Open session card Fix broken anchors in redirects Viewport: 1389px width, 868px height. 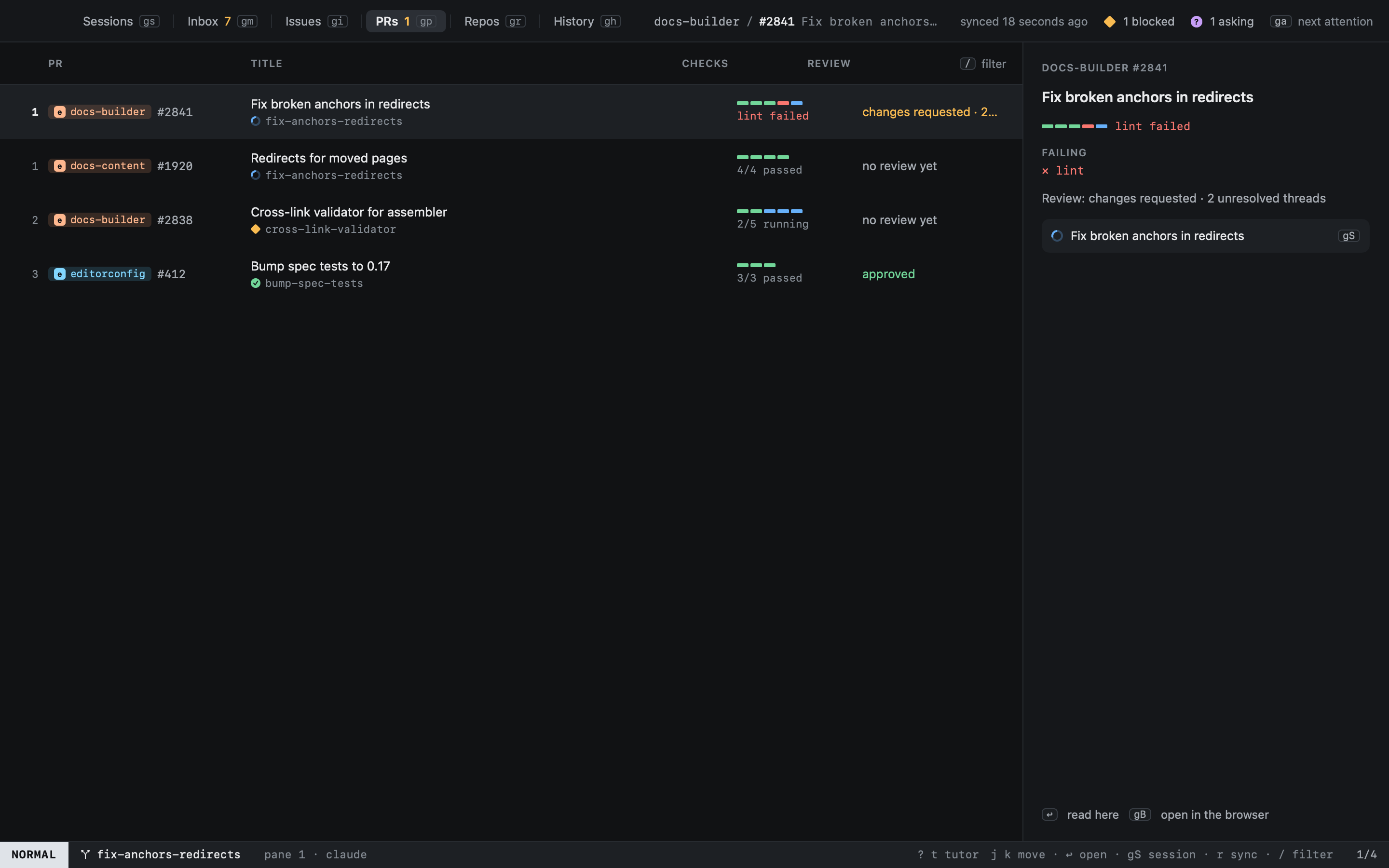coord(1205,236)
